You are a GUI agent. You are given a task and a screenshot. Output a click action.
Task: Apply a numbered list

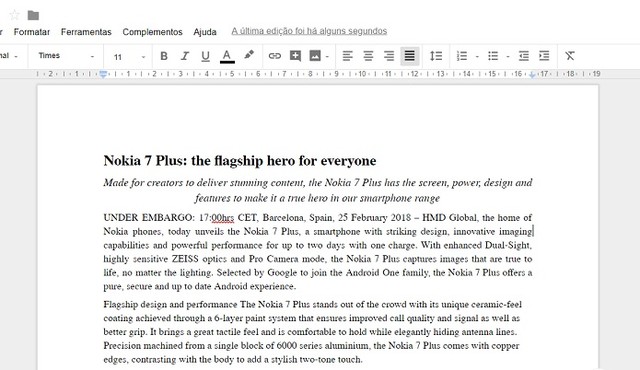462,56
